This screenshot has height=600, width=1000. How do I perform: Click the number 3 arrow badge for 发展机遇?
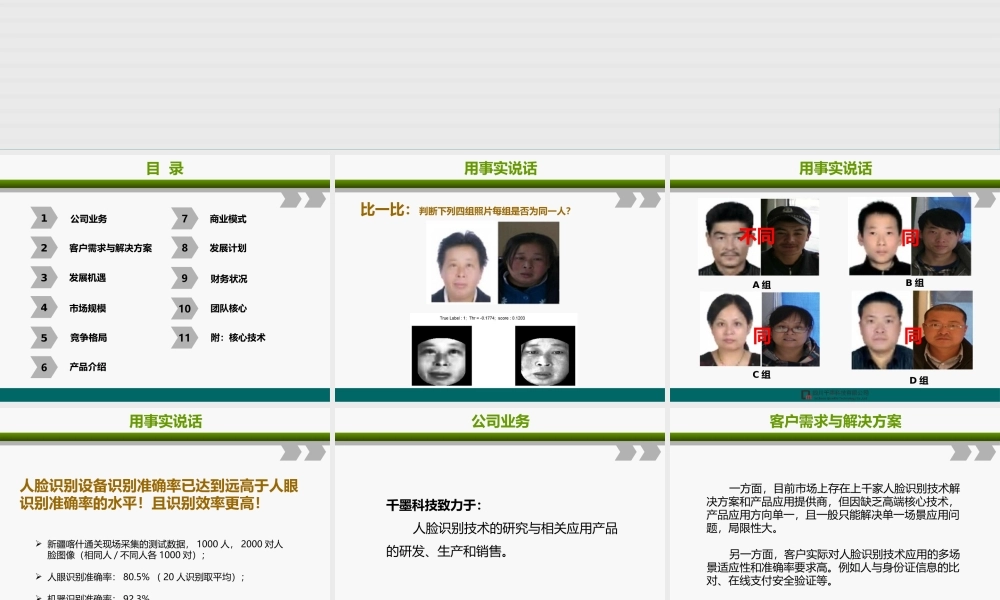(x=43, y=278)
